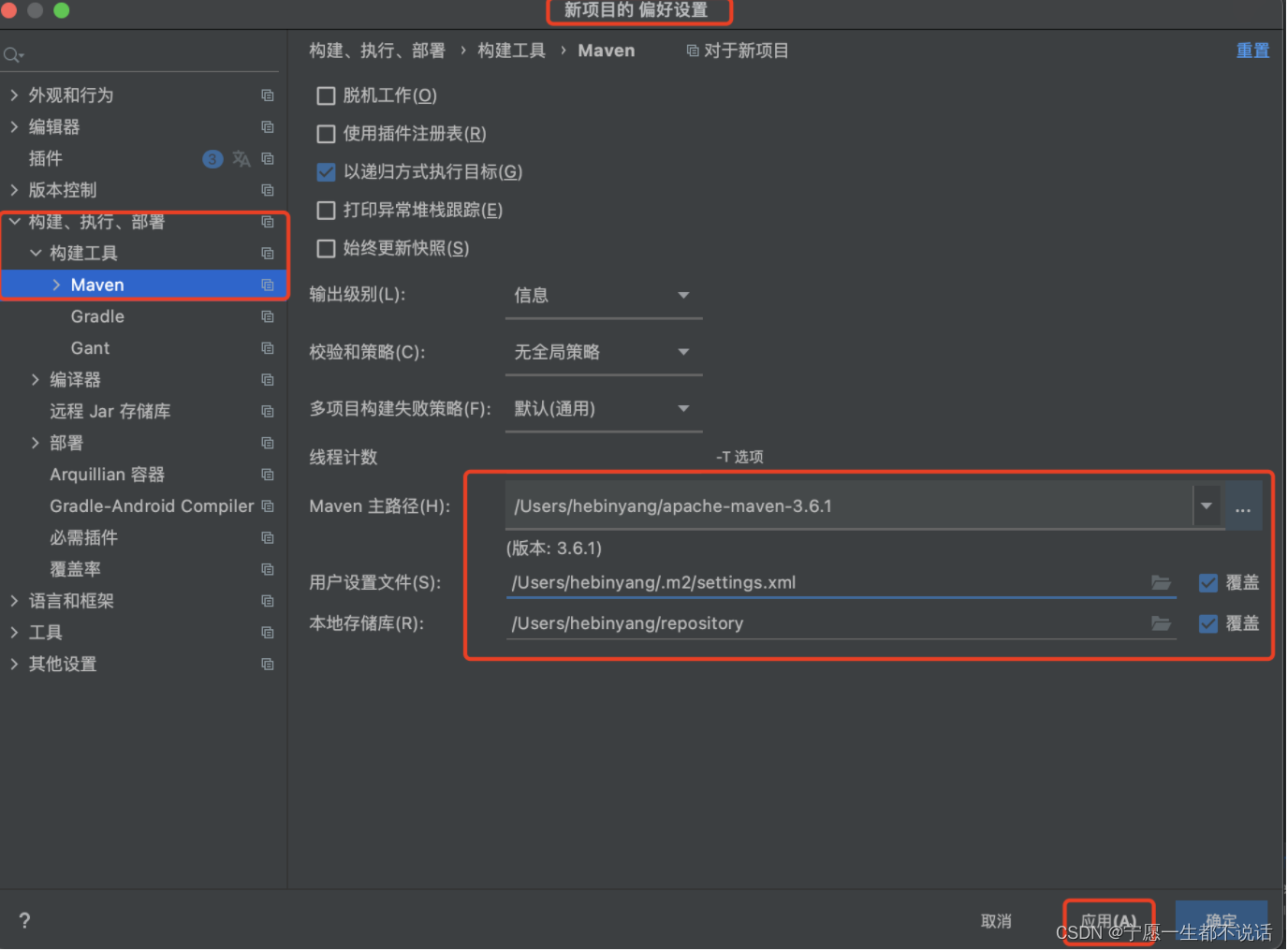Click the project-level icon on Maven row
Viewport: 1288px width, 951px height.
pos(268,285)
